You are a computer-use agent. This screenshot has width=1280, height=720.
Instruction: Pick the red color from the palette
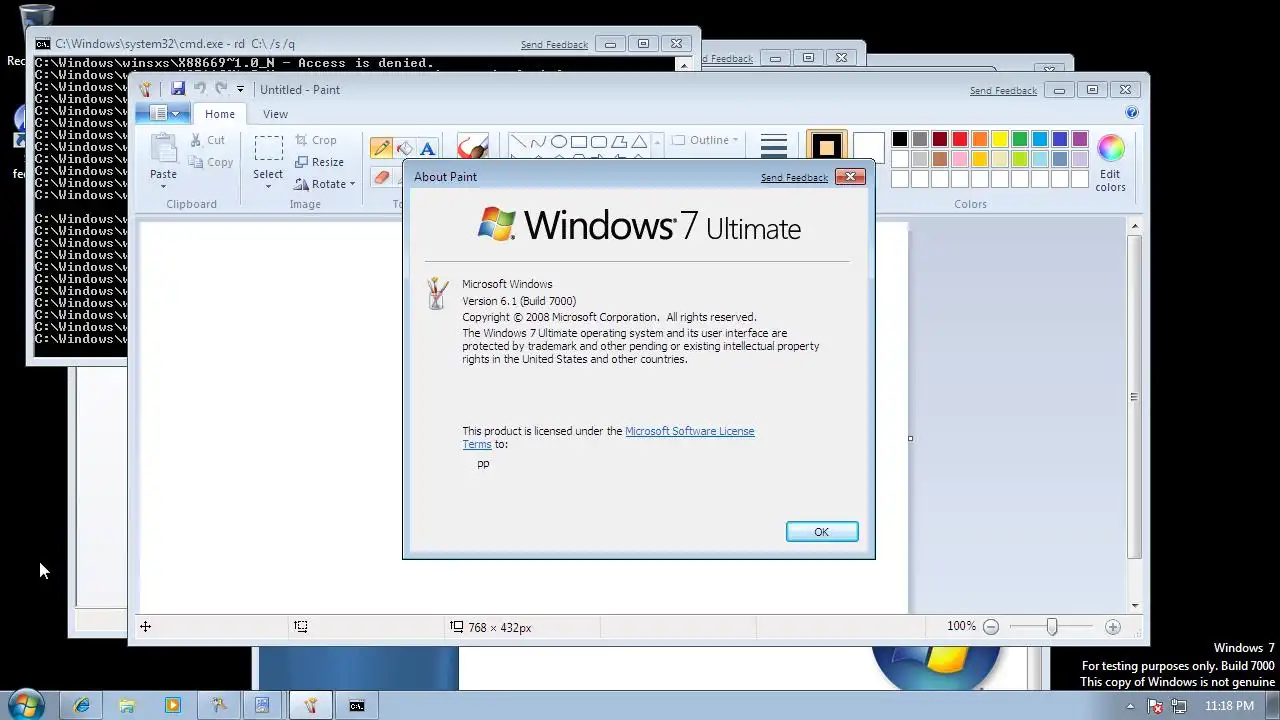960,140
